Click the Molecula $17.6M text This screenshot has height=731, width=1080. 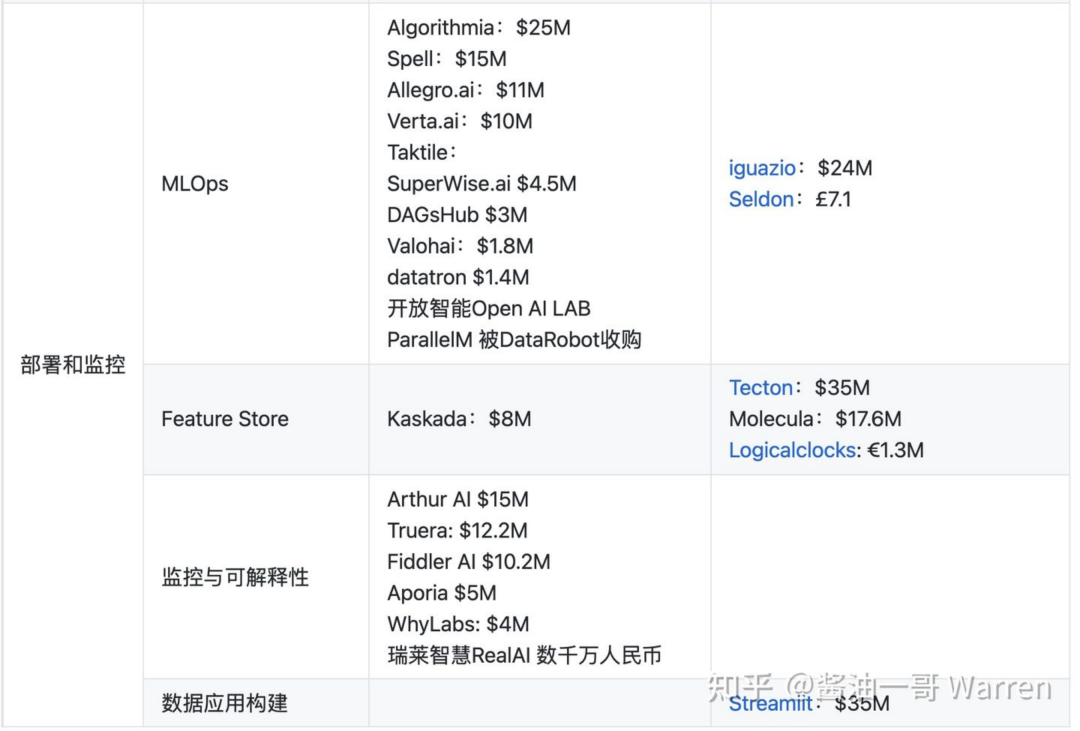click(815, 419)
